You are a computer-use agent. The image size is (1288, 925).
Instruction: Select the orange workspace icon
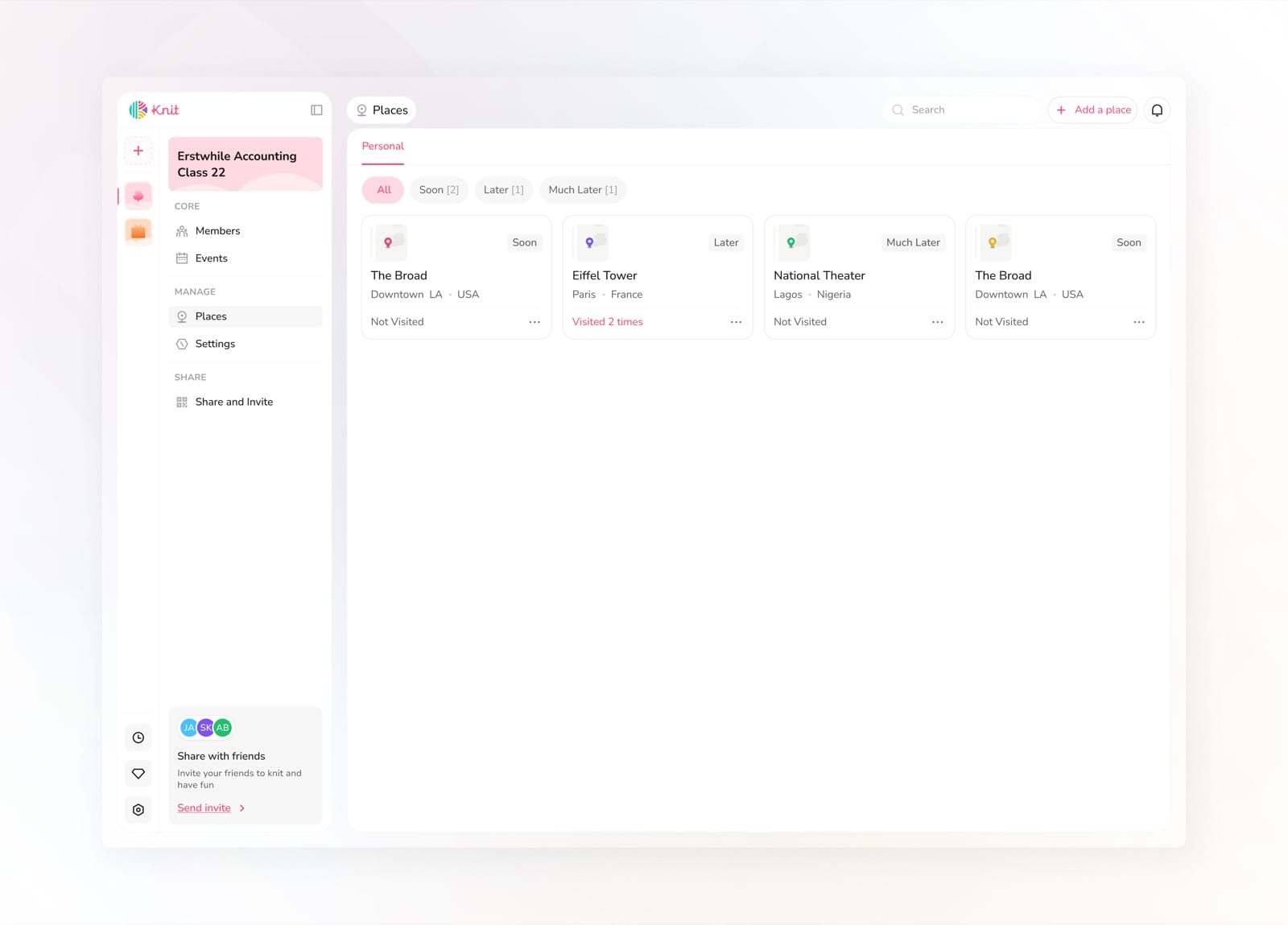coord(138,232)
